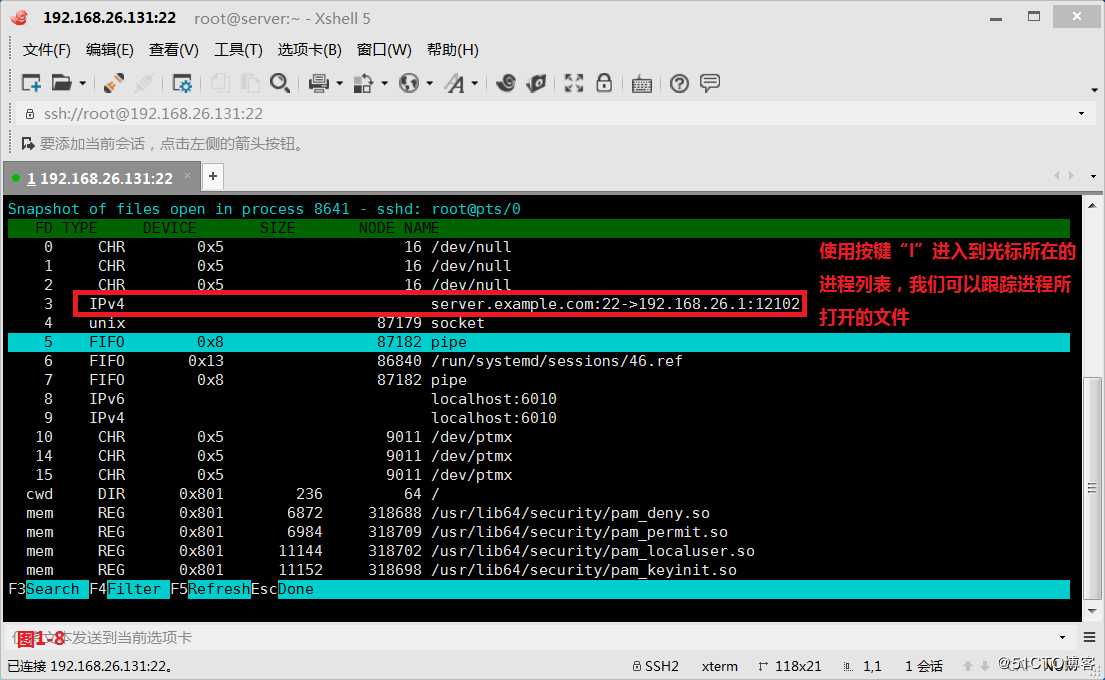Click the FD 4 unix socket row
Viewport: 1105px width, 680px height.
point(539,323)
